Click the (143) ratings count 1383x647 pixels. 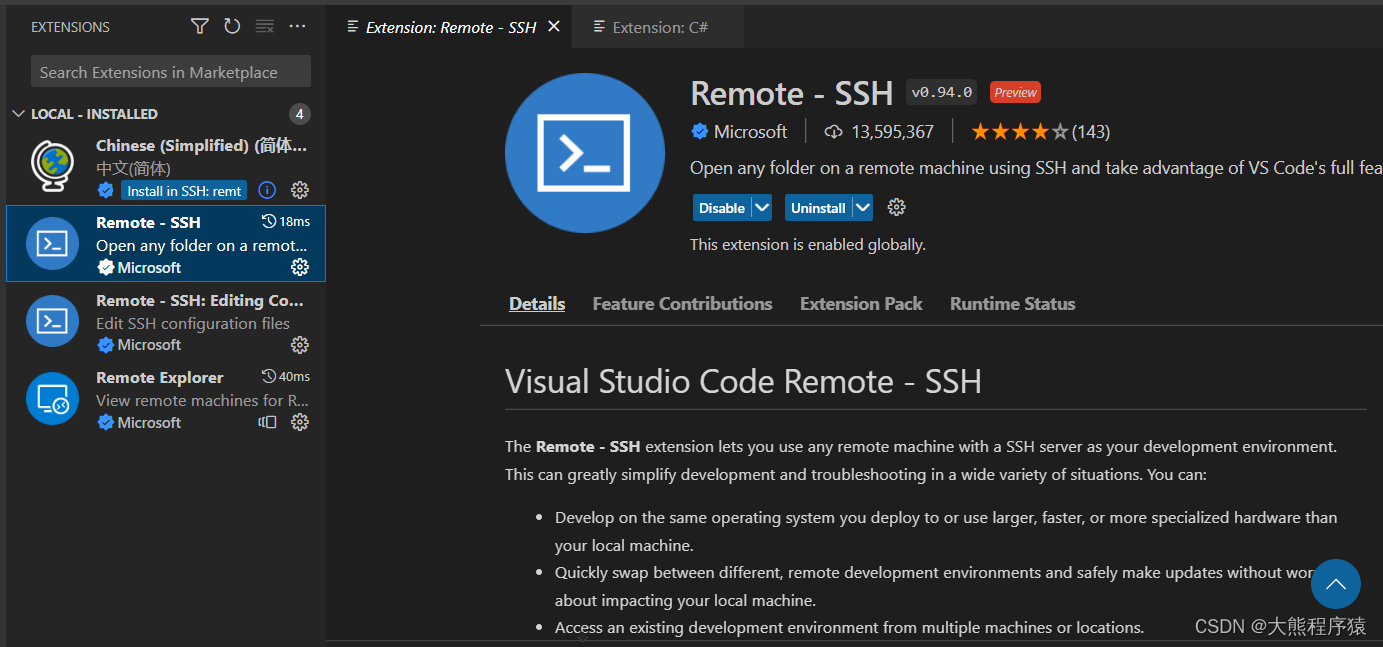tap(1091, 132)
